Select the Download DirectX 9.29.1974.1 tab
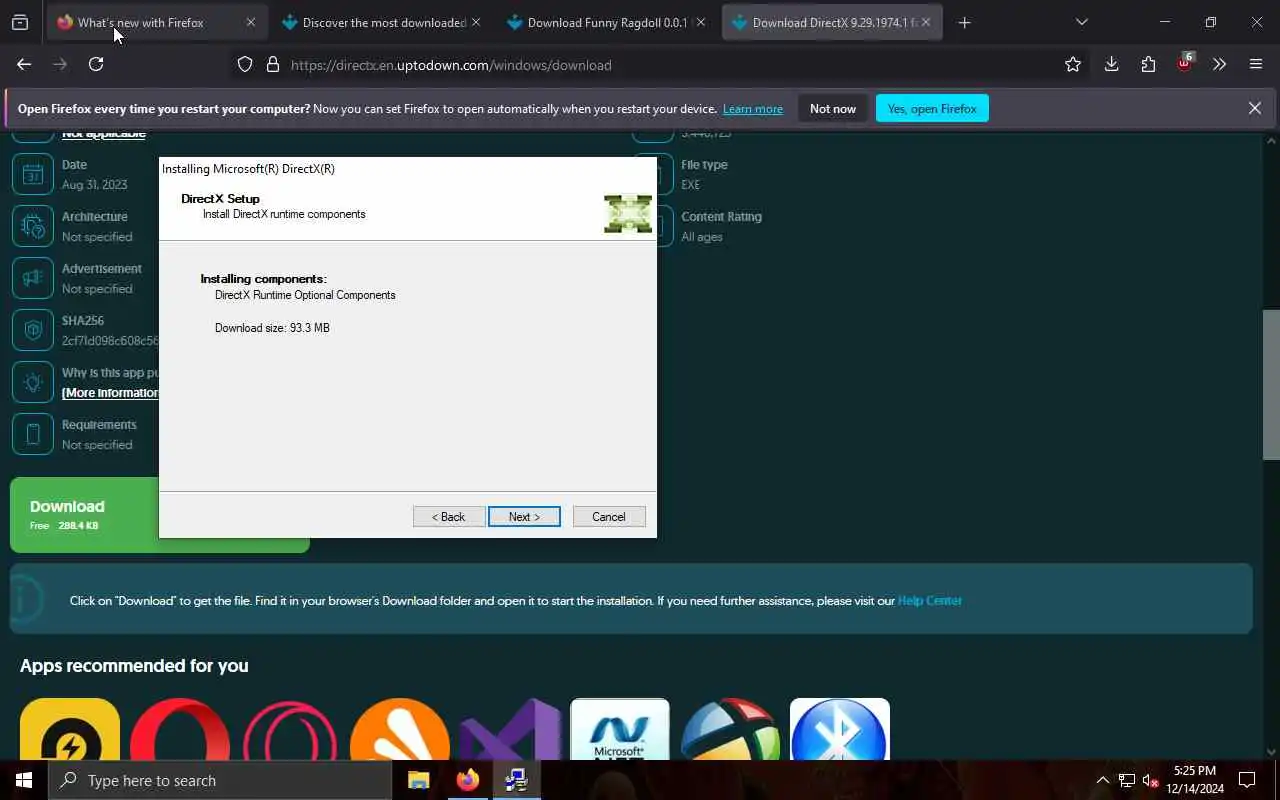Image resolution: width=1280 pixels, height=800 pixels. [x=833, y=22]
